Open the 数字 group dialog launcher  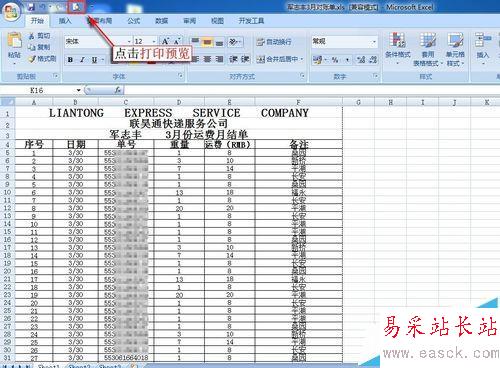pyautogui.click(x=375, y=76)
